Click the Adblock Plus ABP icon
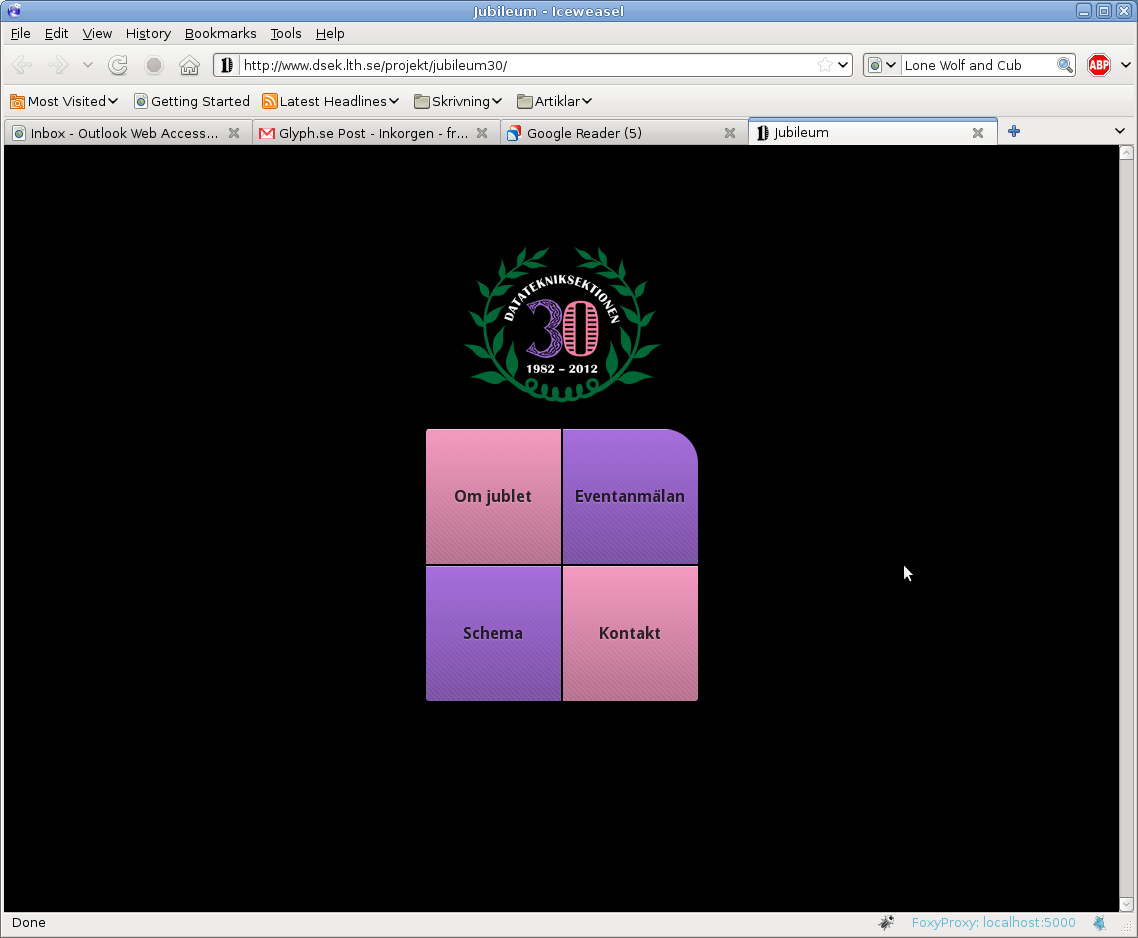Screen dimensions: 1138x938 pyautogui.click(x=1098, y=65)
